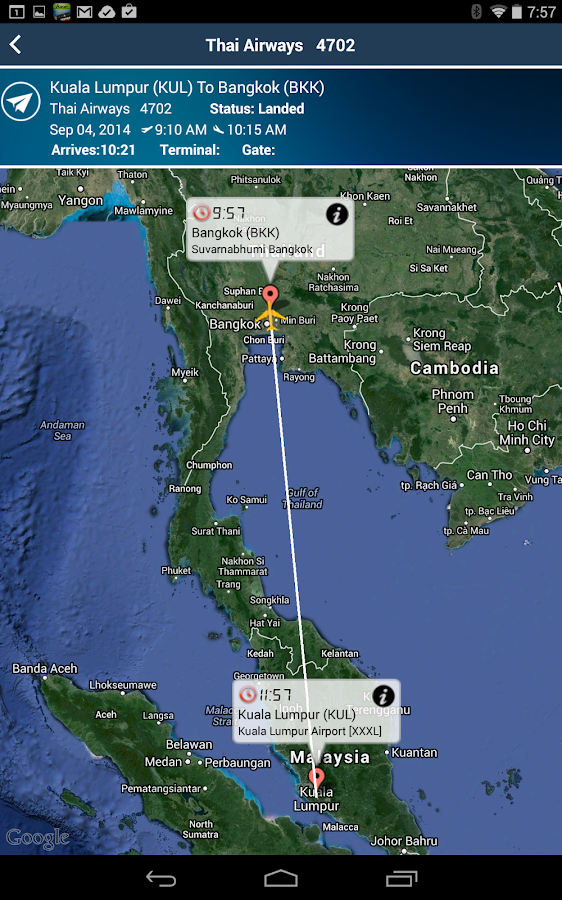Screen dimensions: 562x900
Task: Tap clock icon in Bangkok callout
Action: 201,213
